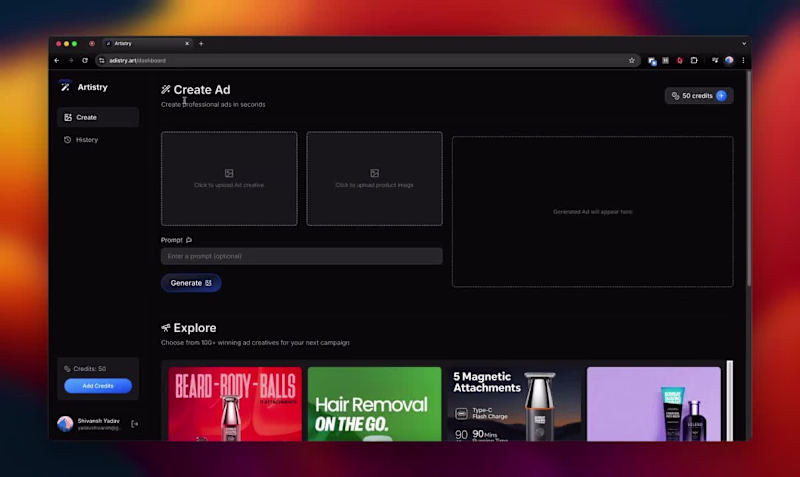Screen dimensions: 800x477
Task: Click the logout icon beside Shivansh Yadav
Action: (x=135, y=424)
